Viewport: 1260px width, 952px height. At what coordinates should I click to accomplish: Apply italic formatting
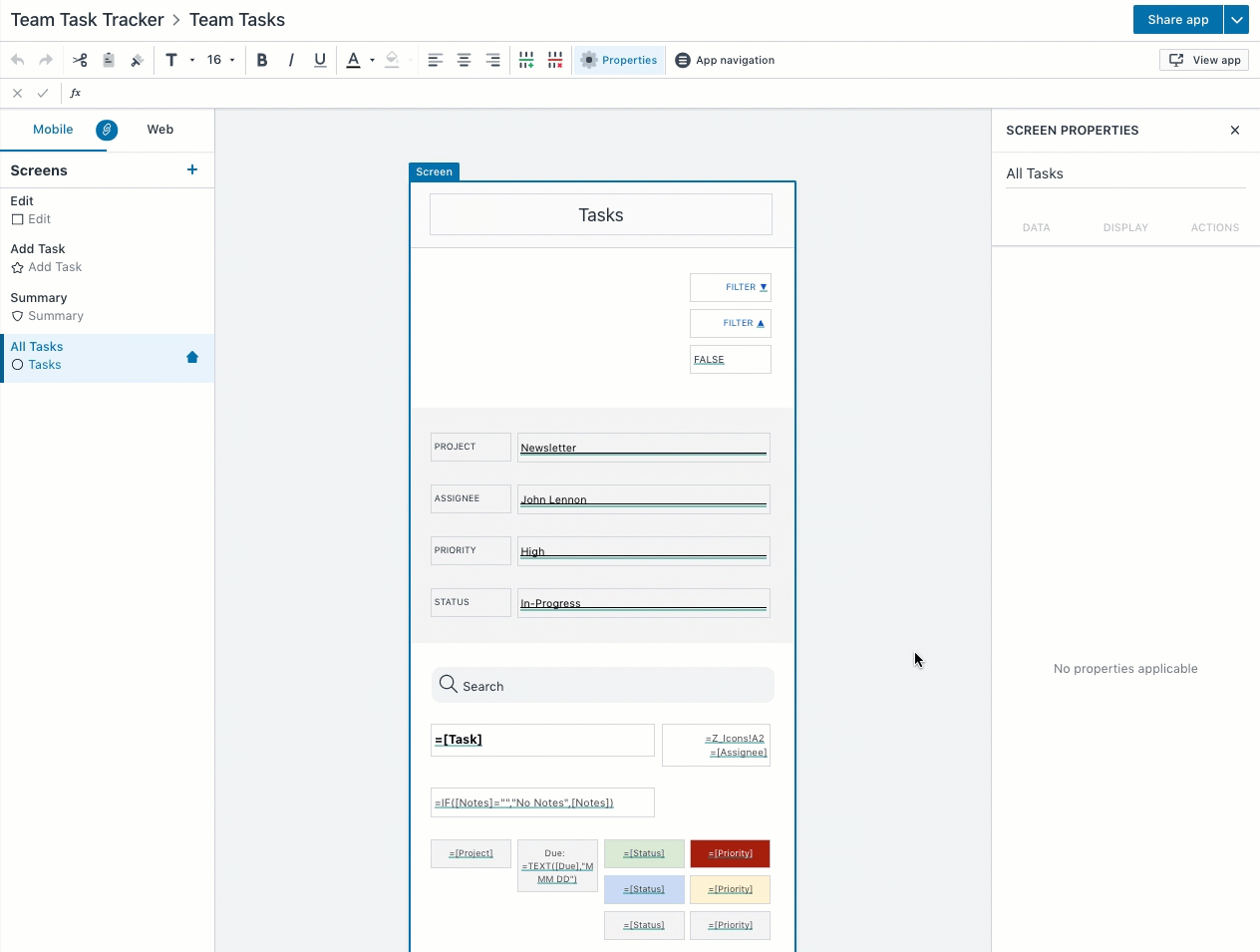pos(291,60)
